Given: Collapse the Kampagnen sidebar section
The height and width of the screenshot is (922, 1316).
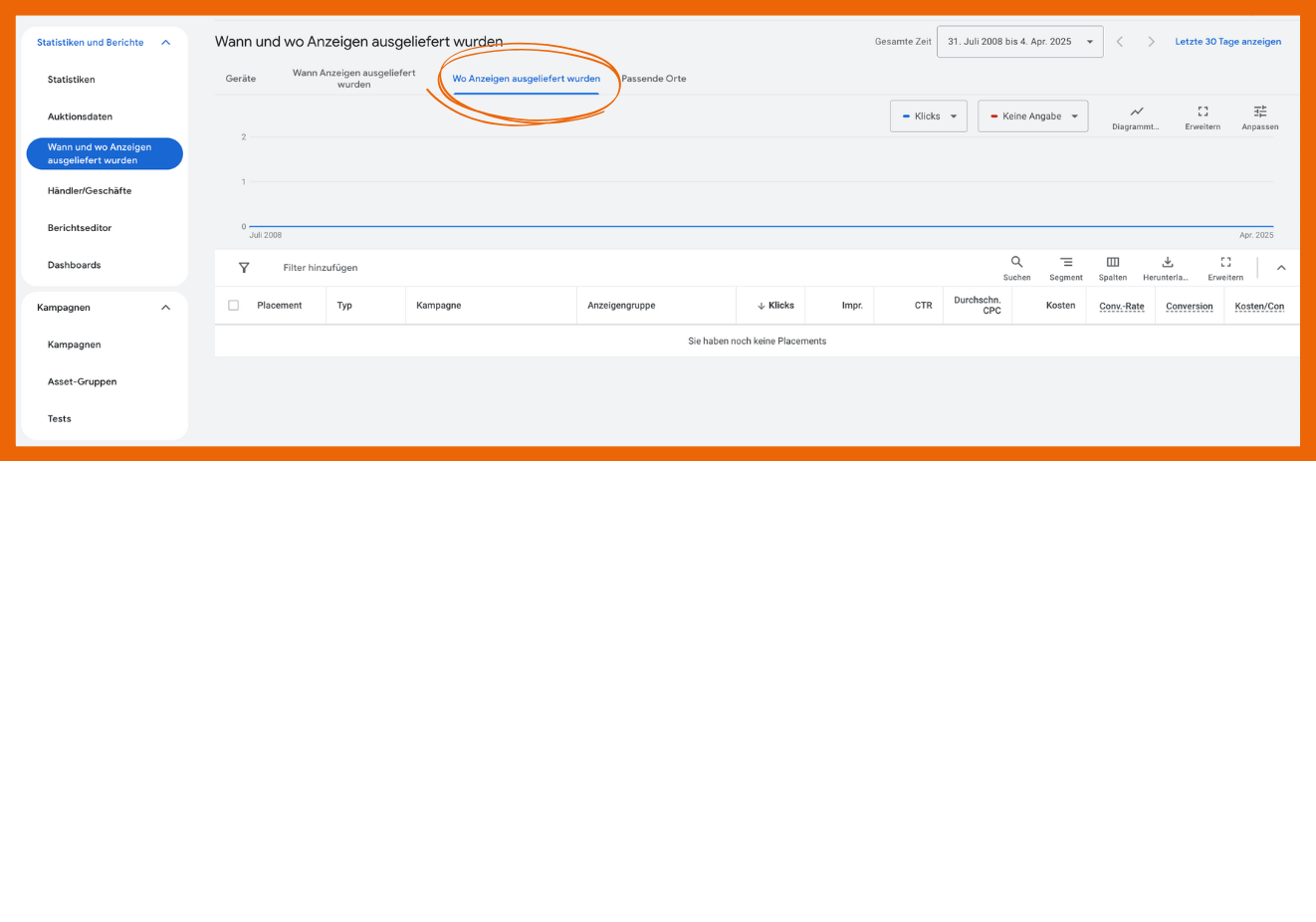Looking at the screenshot, I should click(x=165, y=308).
